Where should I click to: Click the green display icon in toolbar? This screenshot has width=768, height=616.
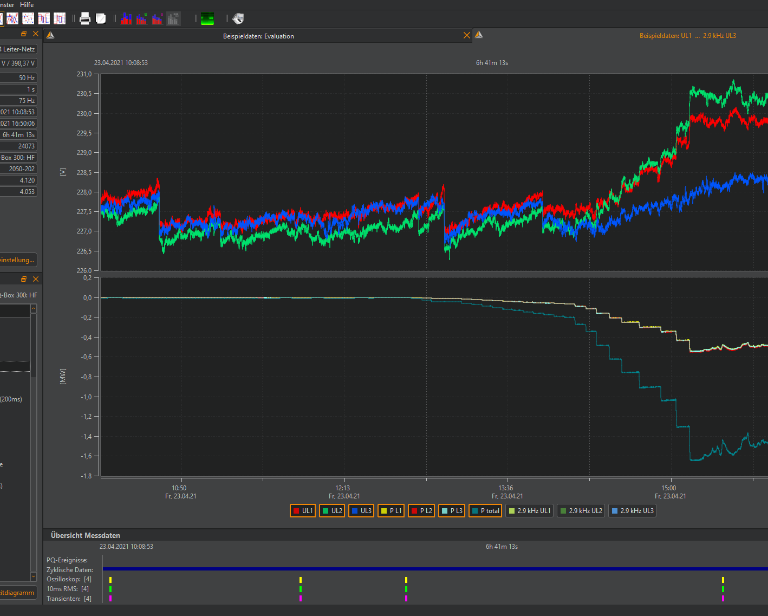pos(208,19)
